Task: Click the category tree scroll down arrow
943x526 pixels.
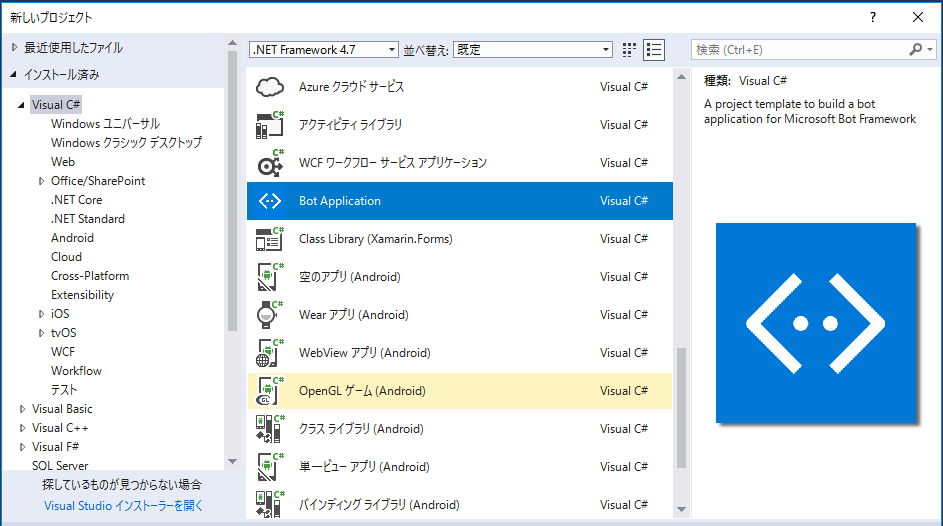Action: pyautogui.click(x=232, y=462)
